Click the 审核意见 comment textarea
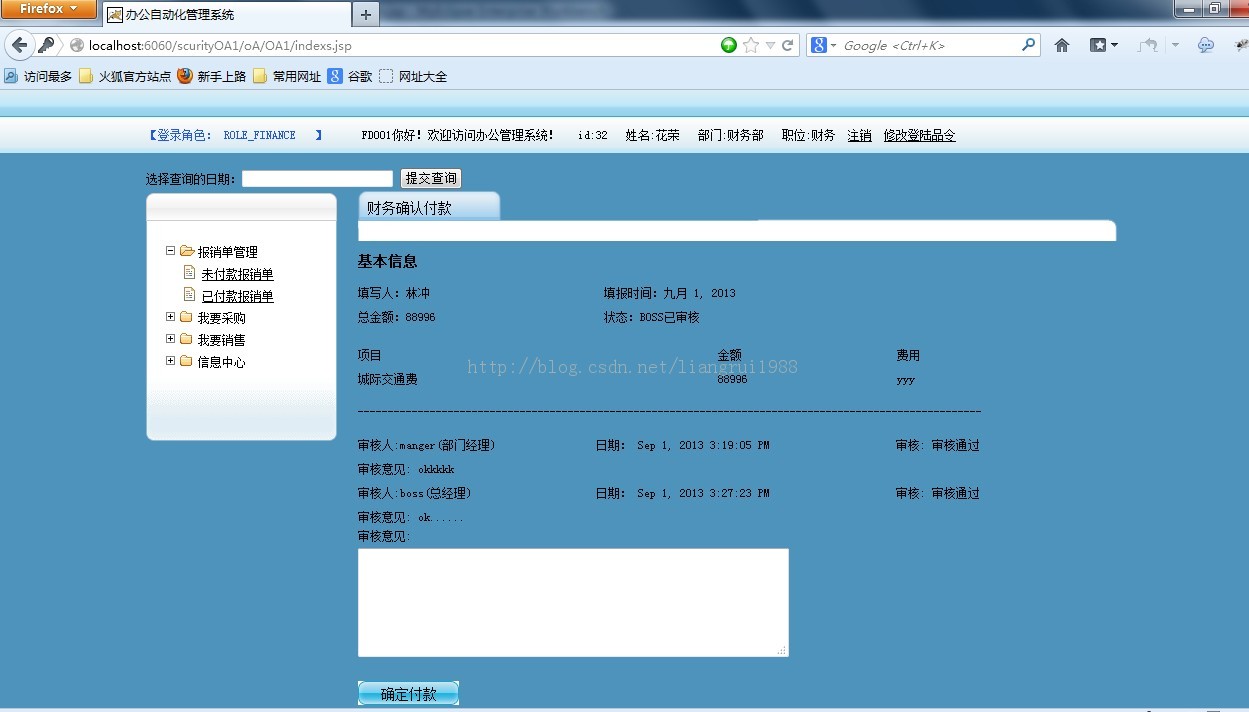1249x712 pixels. point(573,600)
